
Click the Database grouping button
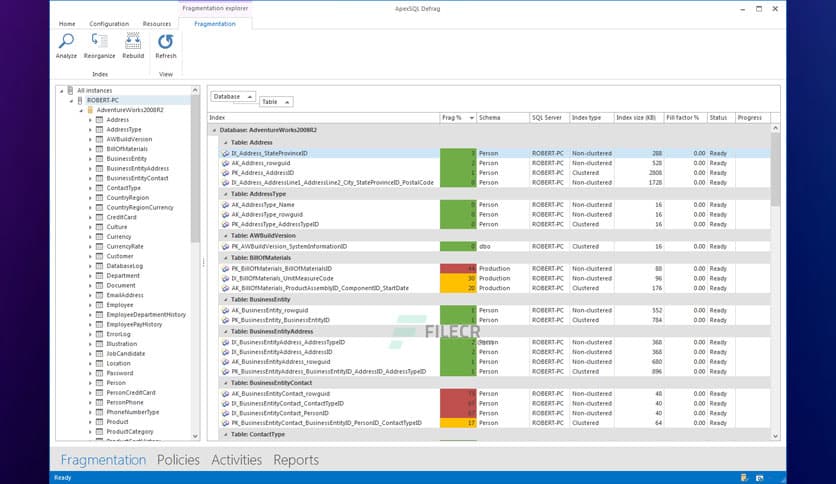(233, 96)
